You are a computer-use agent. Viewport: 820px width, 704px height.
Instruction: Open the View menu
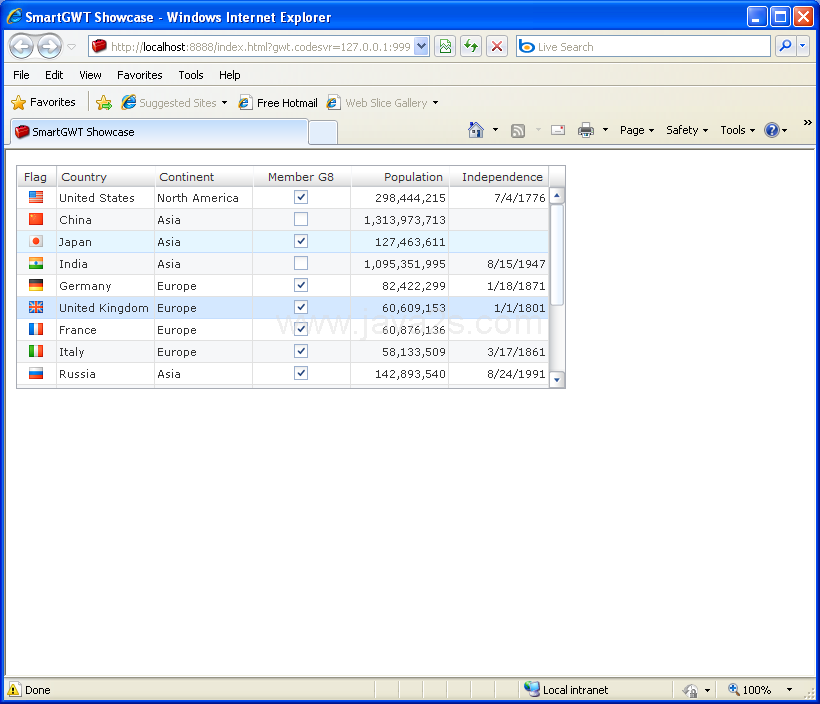[x=90, y=75]
